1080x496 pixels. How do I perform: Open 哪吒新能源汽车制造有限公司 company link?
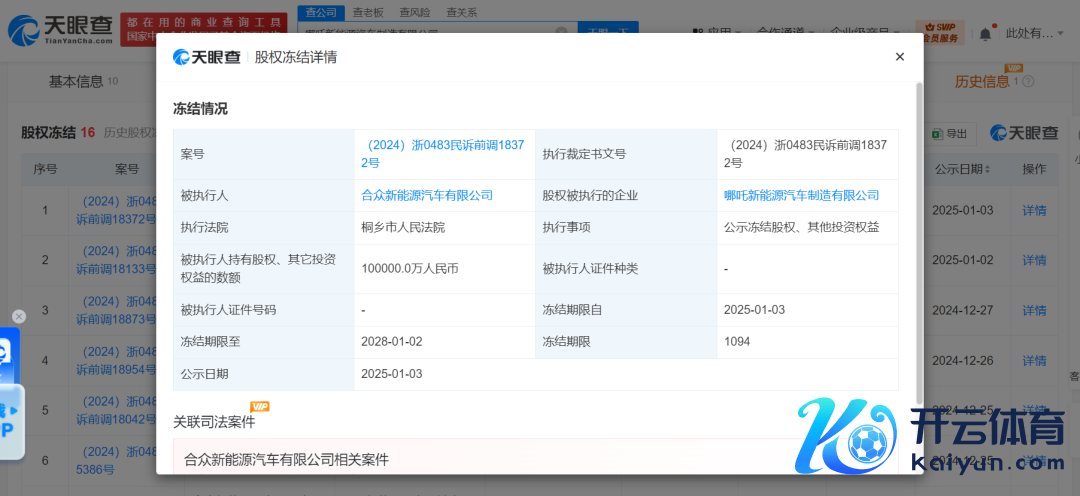(x=801, y=195)
